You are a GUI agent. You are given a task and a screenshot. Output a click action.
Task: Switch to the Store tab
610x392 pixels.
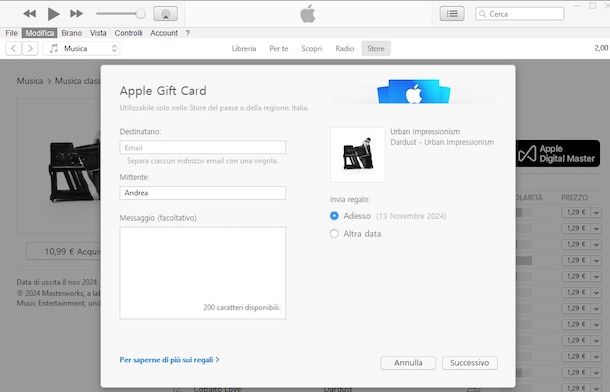click(376, 49)
